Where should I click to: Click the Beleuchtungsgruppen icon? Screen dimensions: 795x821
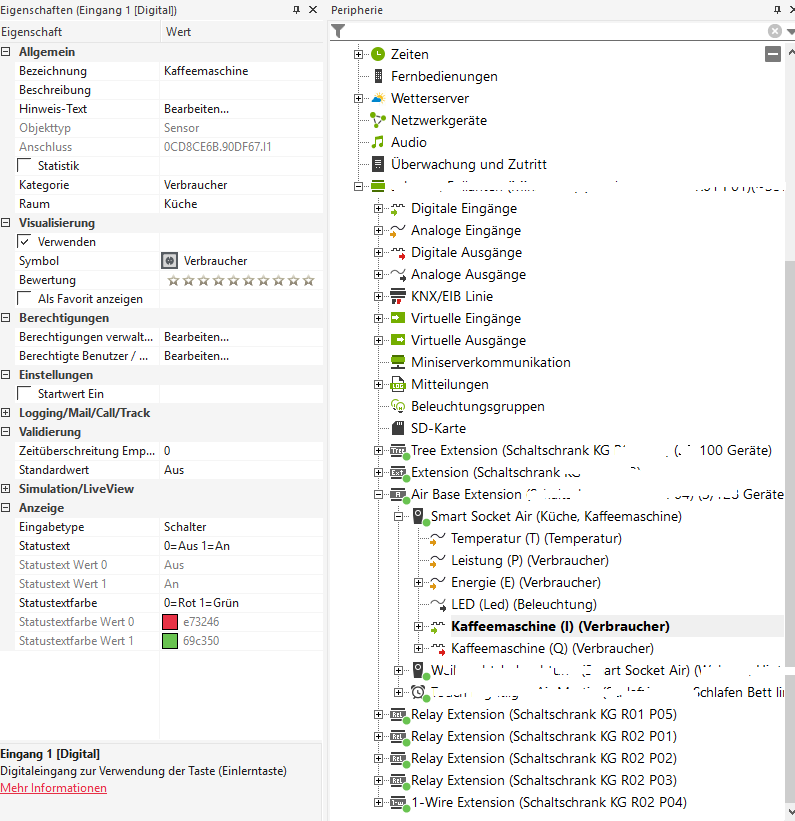[398, 406]
